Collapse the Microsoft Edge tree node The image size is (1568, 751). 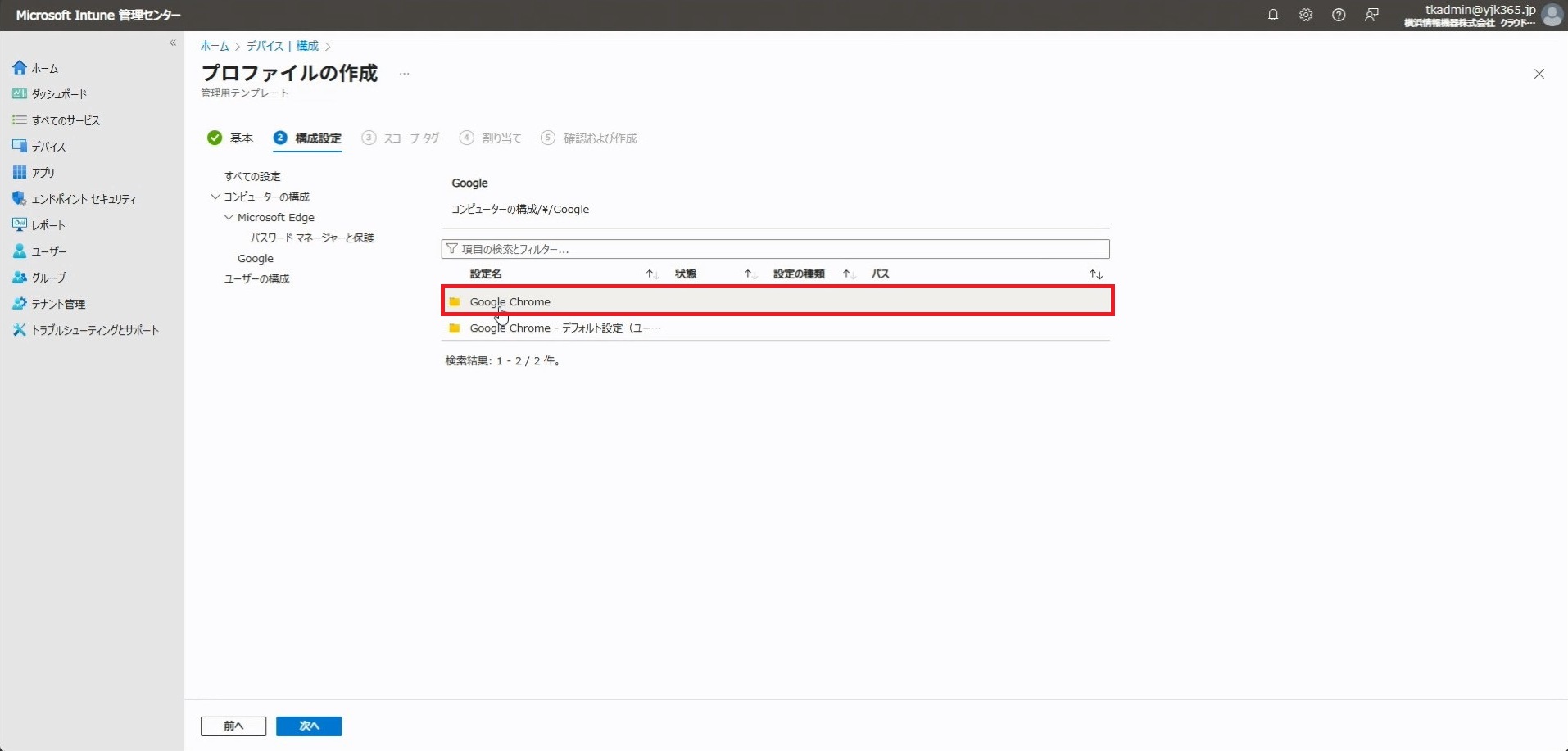point(229,217)
